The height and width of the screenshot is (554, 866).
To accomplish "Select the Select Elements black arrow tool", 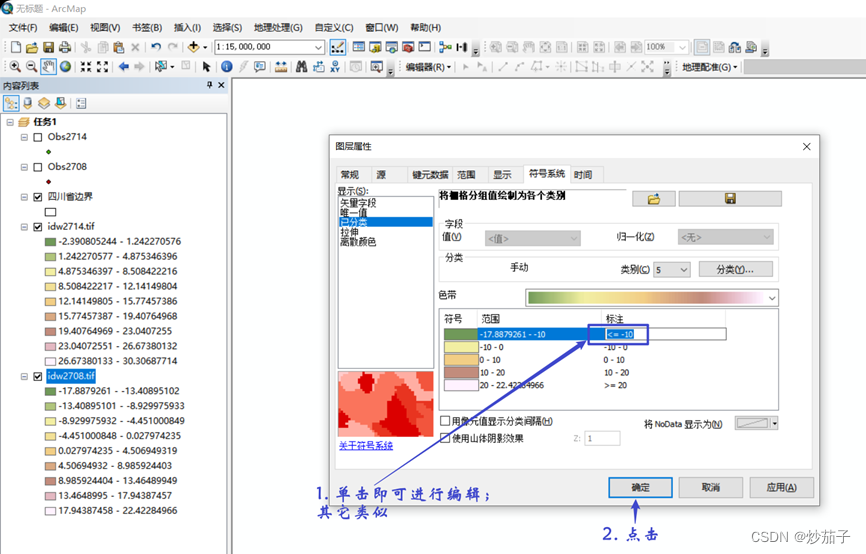I will pyautogui.click(x=207, y=67).
